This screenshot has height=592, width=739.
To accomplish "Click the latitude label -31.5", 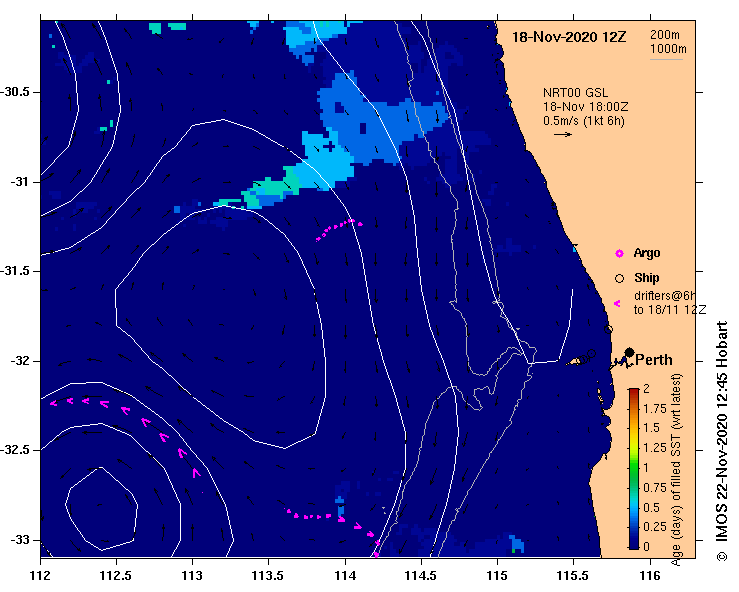I will coord(15,271).
